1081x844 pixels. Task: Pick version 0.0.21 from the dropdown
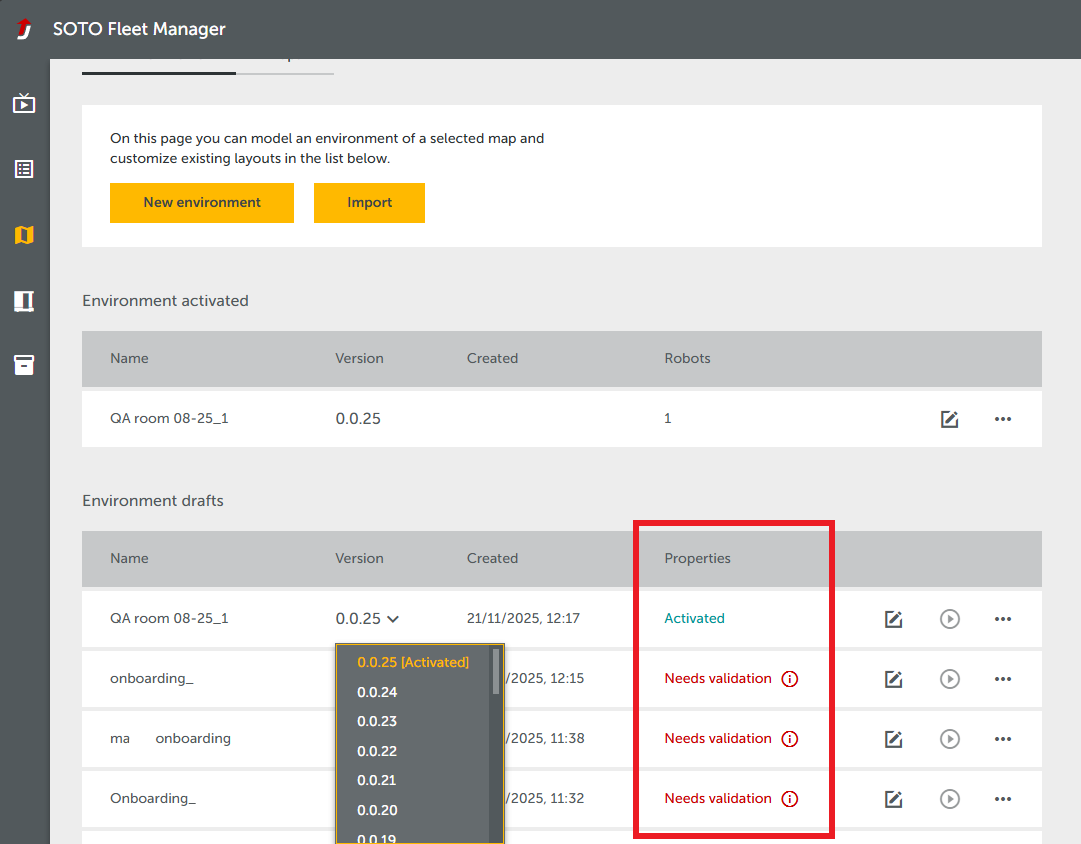pos(377,781)
